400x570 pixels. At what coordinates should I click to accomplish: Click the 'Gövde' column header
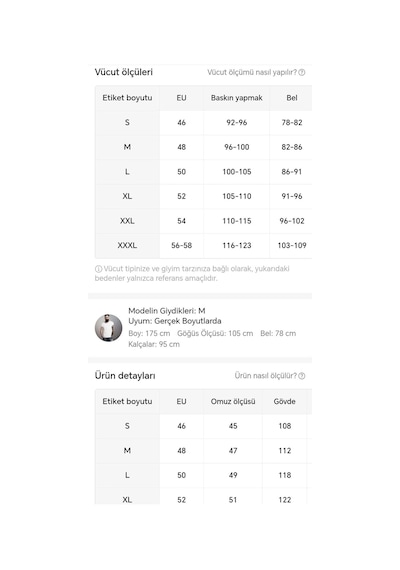(284, 401)
